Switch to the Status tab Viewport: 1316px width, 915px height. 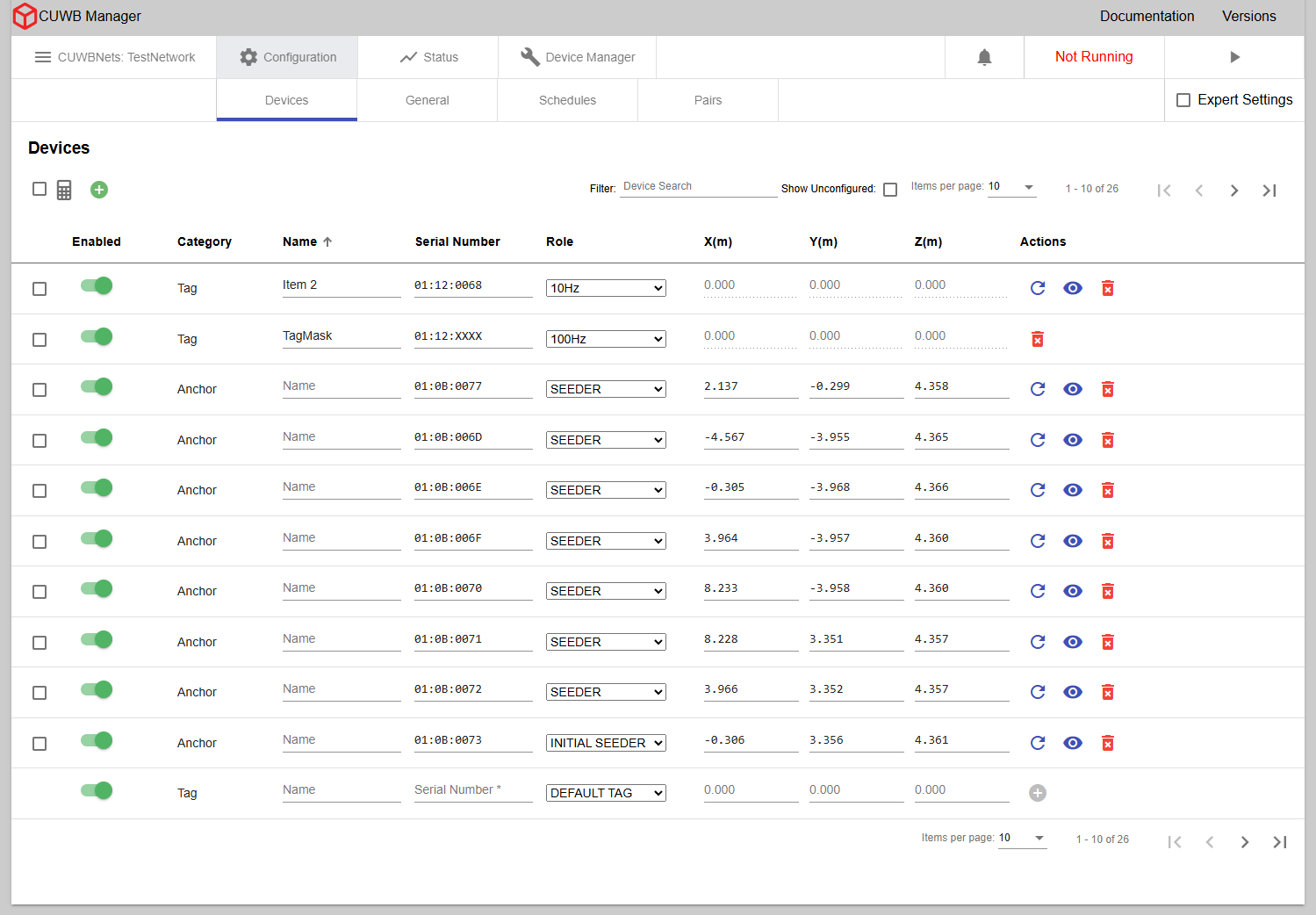[x=428, y=57]
